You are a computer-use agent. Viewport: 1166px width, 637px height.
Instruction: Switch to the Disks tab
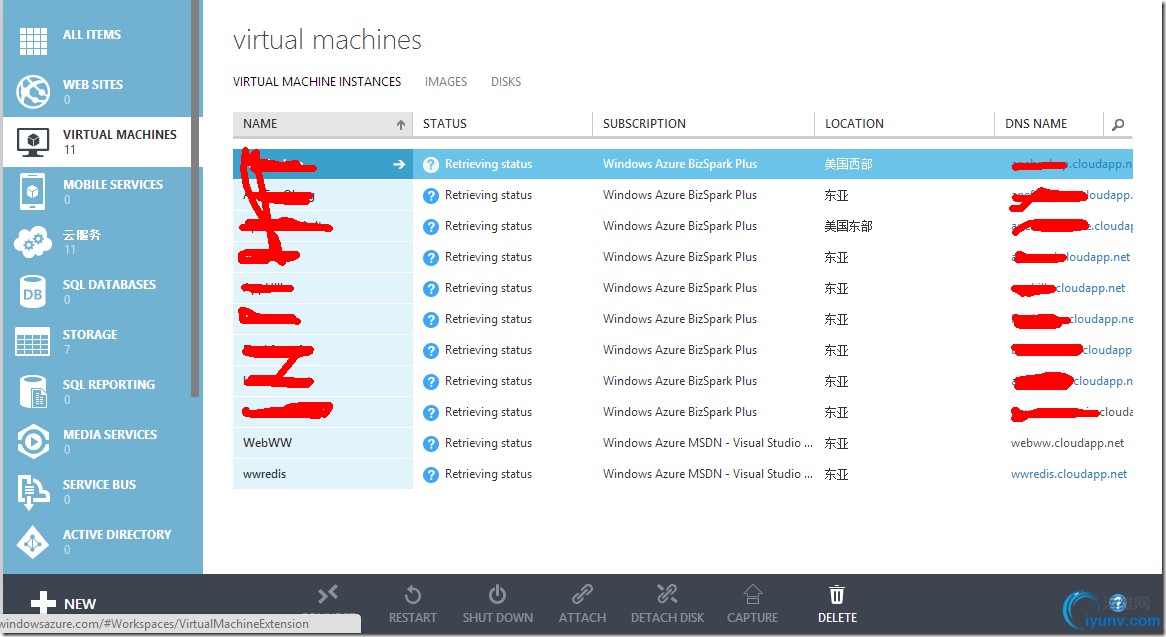point(506,82)
